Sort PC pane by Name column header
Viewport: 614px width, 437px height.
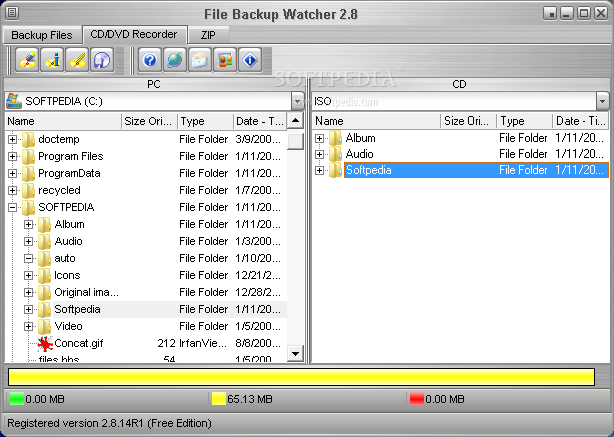63,121
